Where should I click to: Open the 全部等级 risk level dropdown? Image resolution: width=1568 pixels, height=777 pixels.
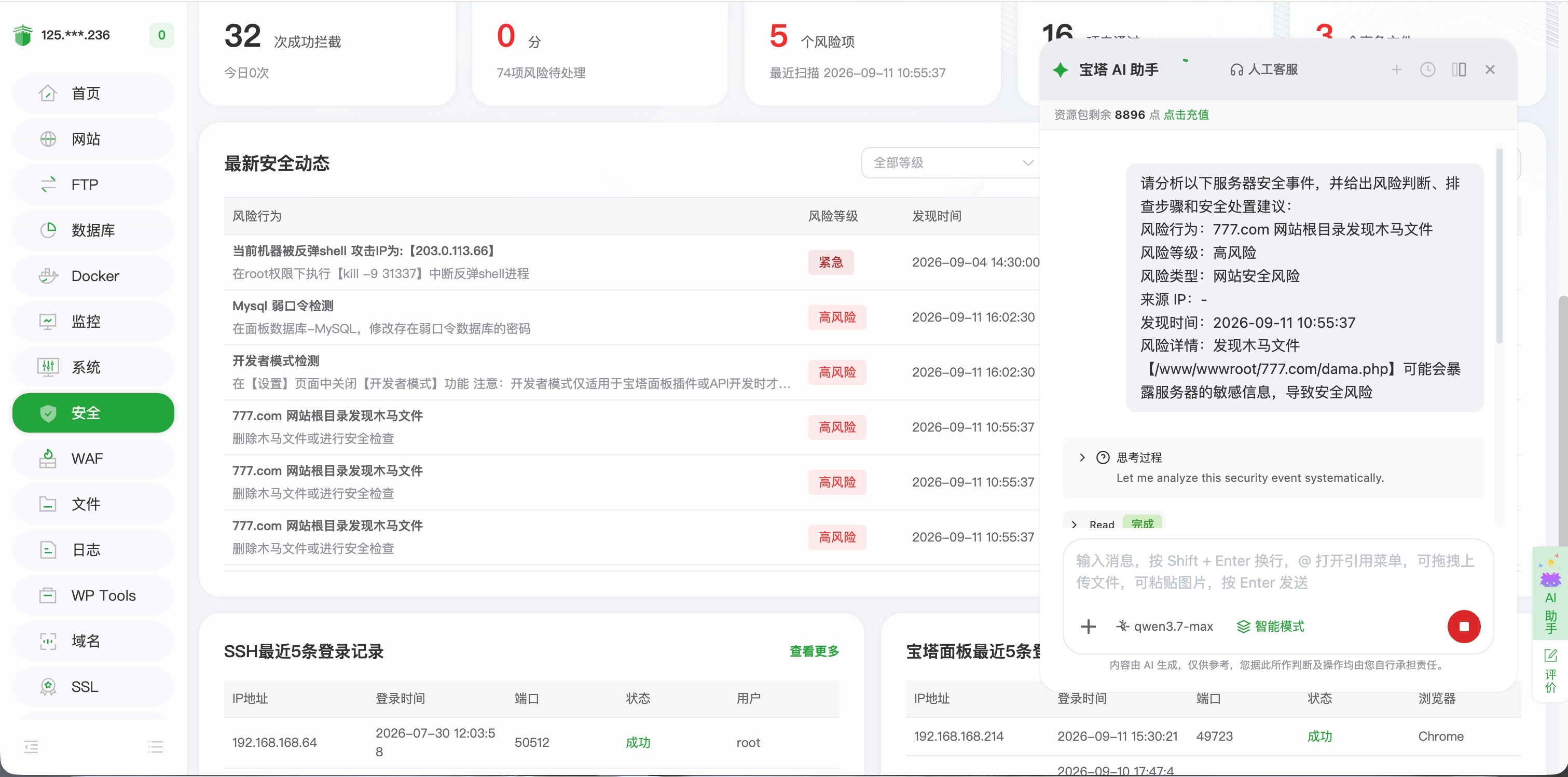tap(953, 163)
